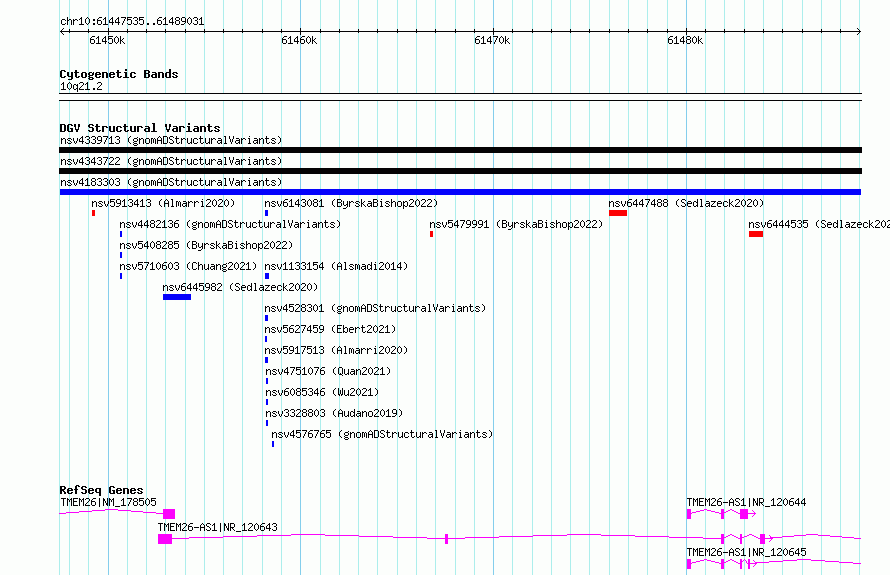Select nsv4482136 (gnomADStructuralVariants) label
Viewport: 890px width, 575px height.
(230, 224)
